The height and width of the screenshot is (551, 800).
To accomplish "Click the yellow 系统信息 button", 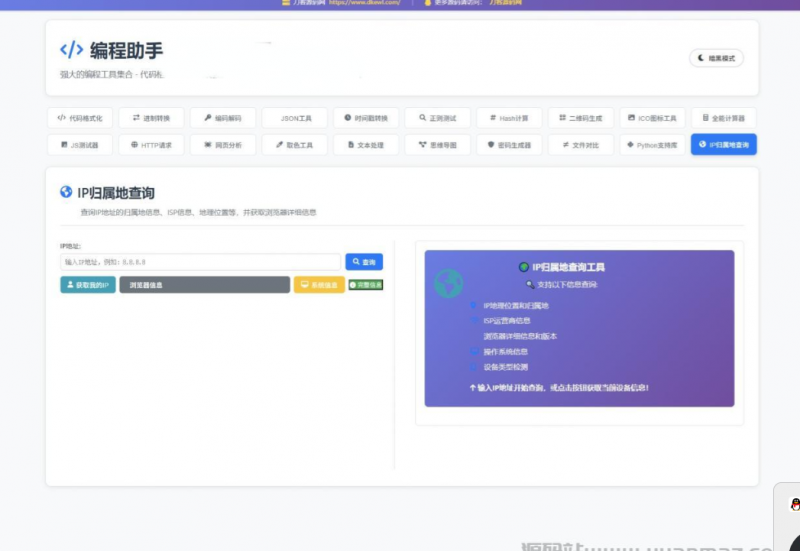I will 319,285.
